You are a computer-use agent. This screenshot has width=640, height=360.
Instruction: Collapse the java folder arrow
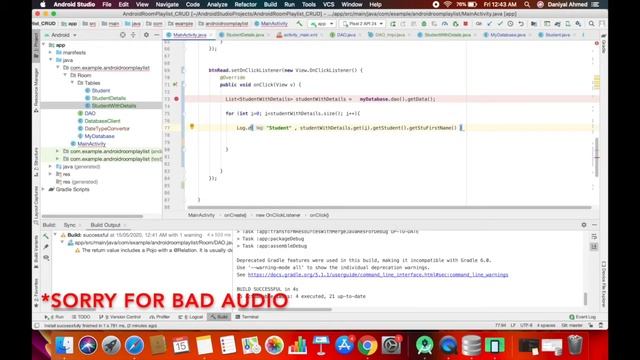tap(51, 60)
